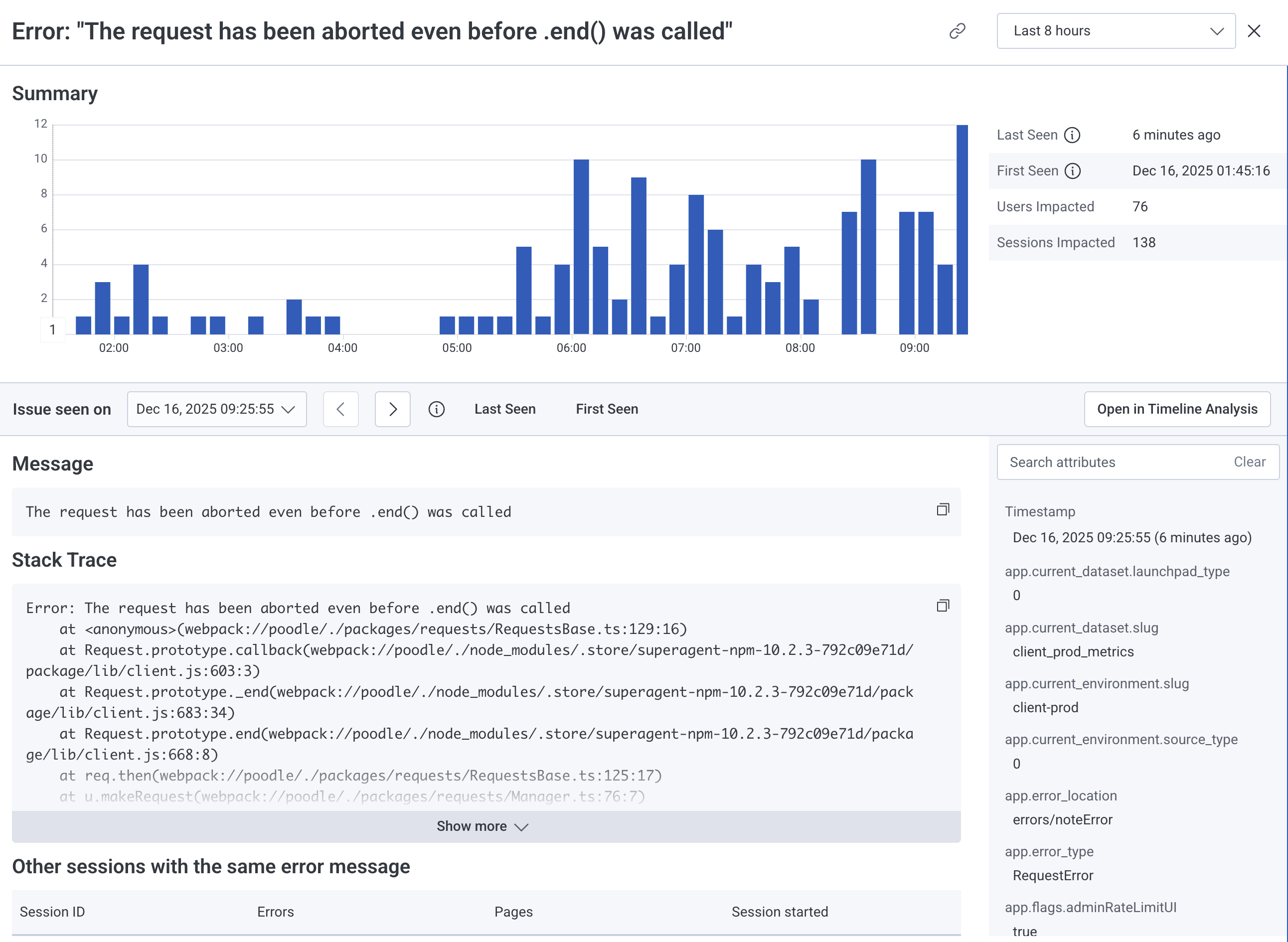The height and width of the screenshot is (942, 1288).
Task: Click the Last Seen info icon
Action: 1072,135
